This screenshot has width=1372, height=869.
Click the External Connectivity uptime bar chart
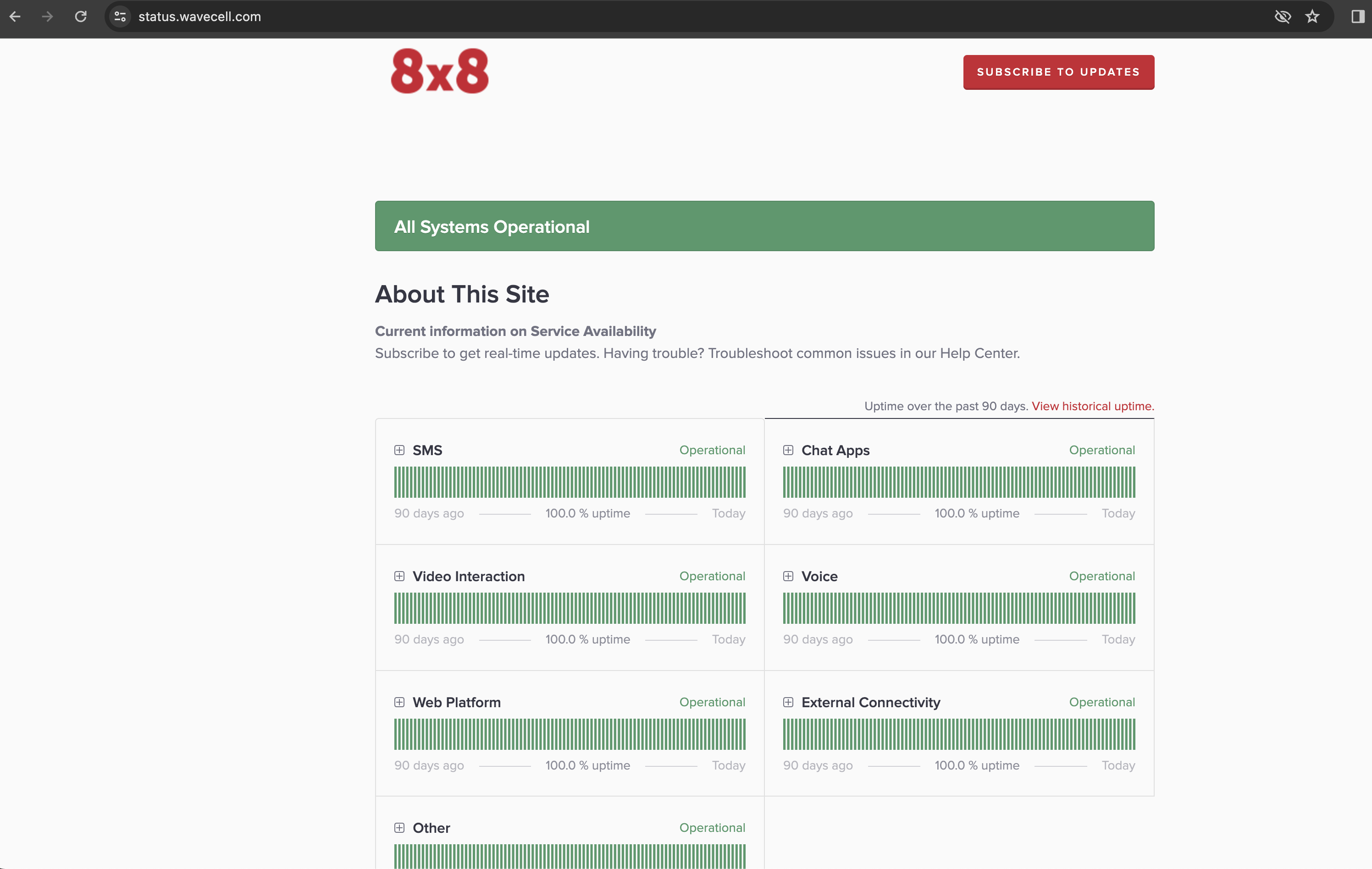[x=959, y=734]
